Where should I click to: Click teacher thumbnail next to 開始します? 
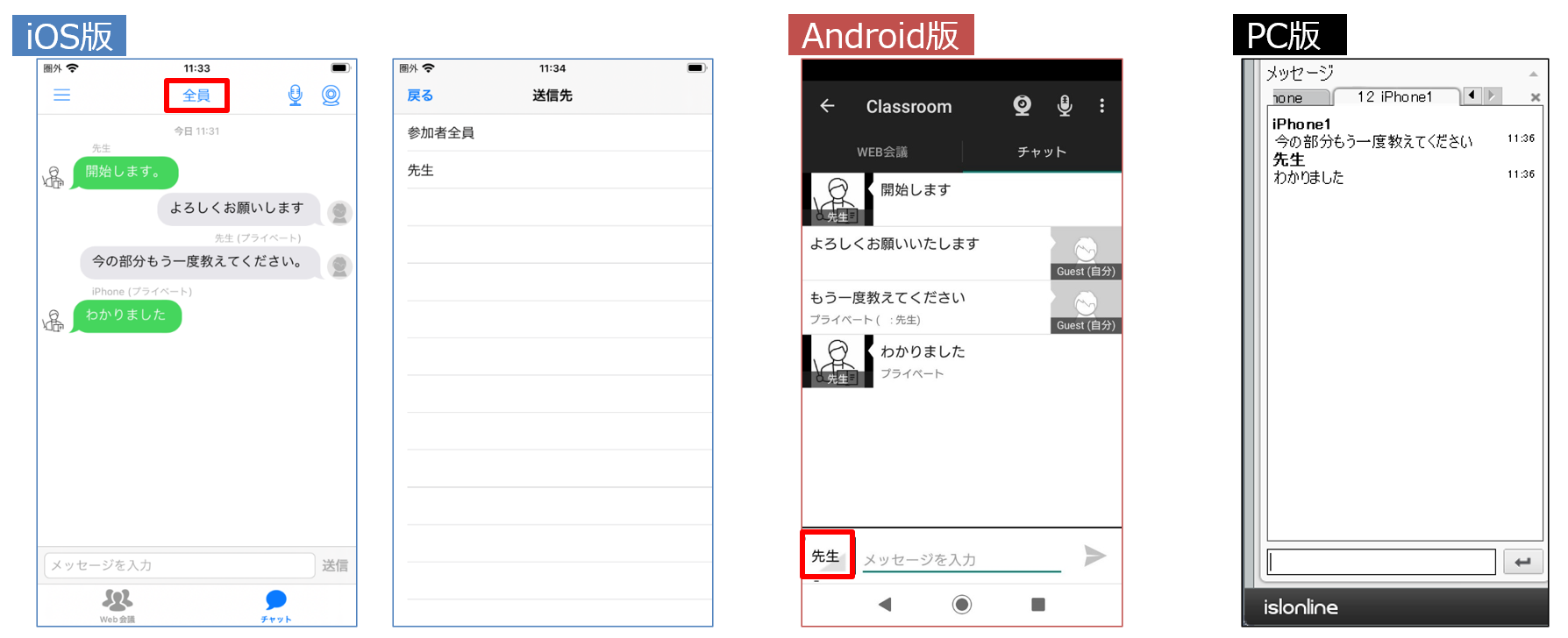coord(837,200)
